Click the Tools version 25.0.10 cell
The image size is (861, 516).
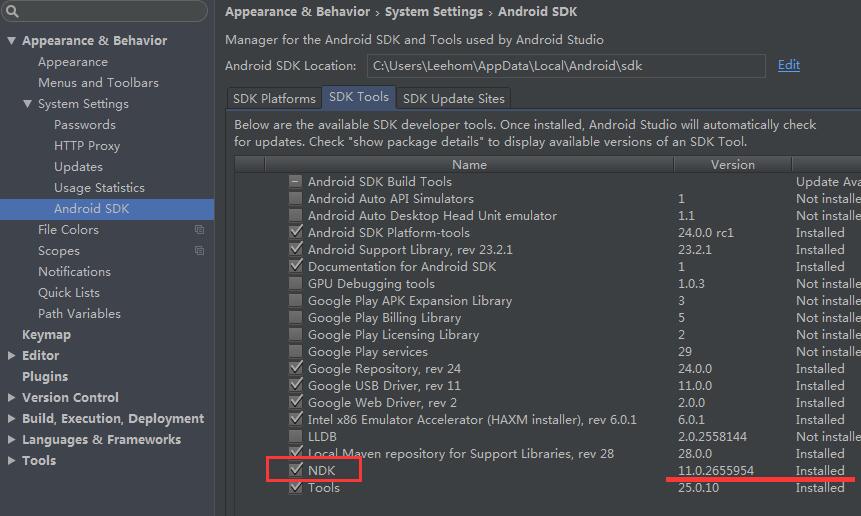coord(698,487)
